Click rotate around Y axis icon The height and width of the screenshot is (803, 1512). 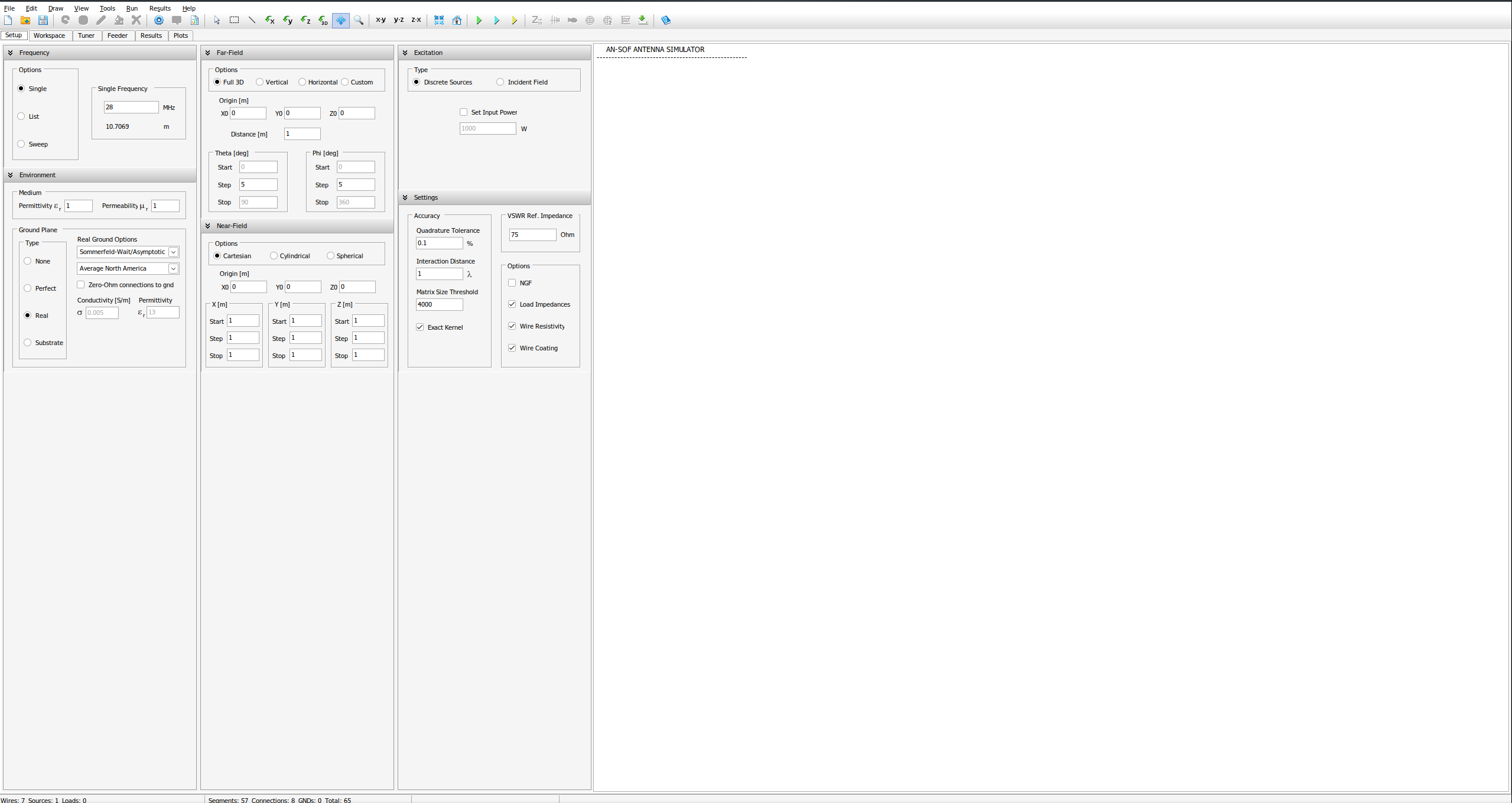click(288, 20)
